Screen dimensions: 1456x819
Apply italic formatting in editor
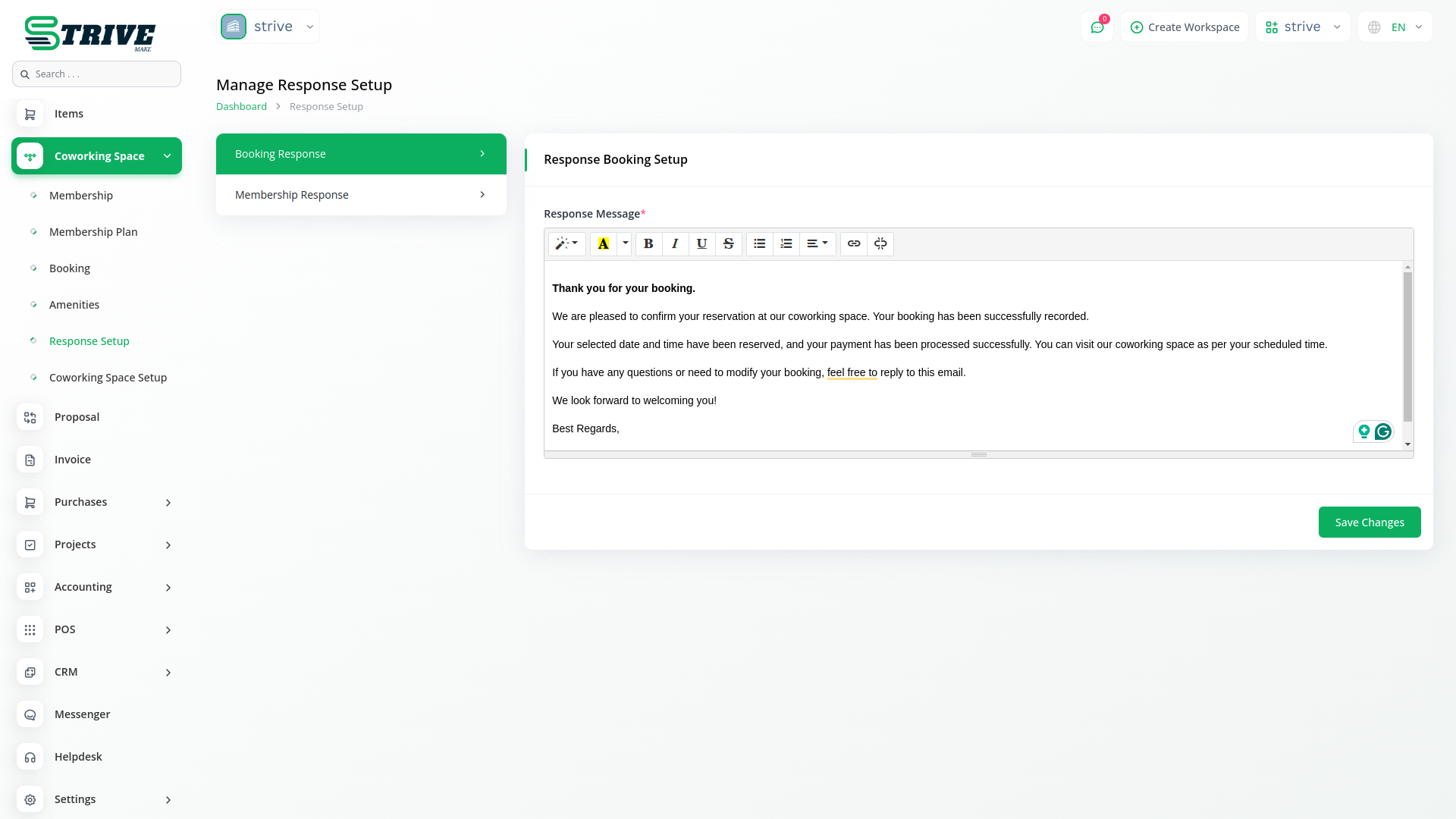[x=675, y=243]
